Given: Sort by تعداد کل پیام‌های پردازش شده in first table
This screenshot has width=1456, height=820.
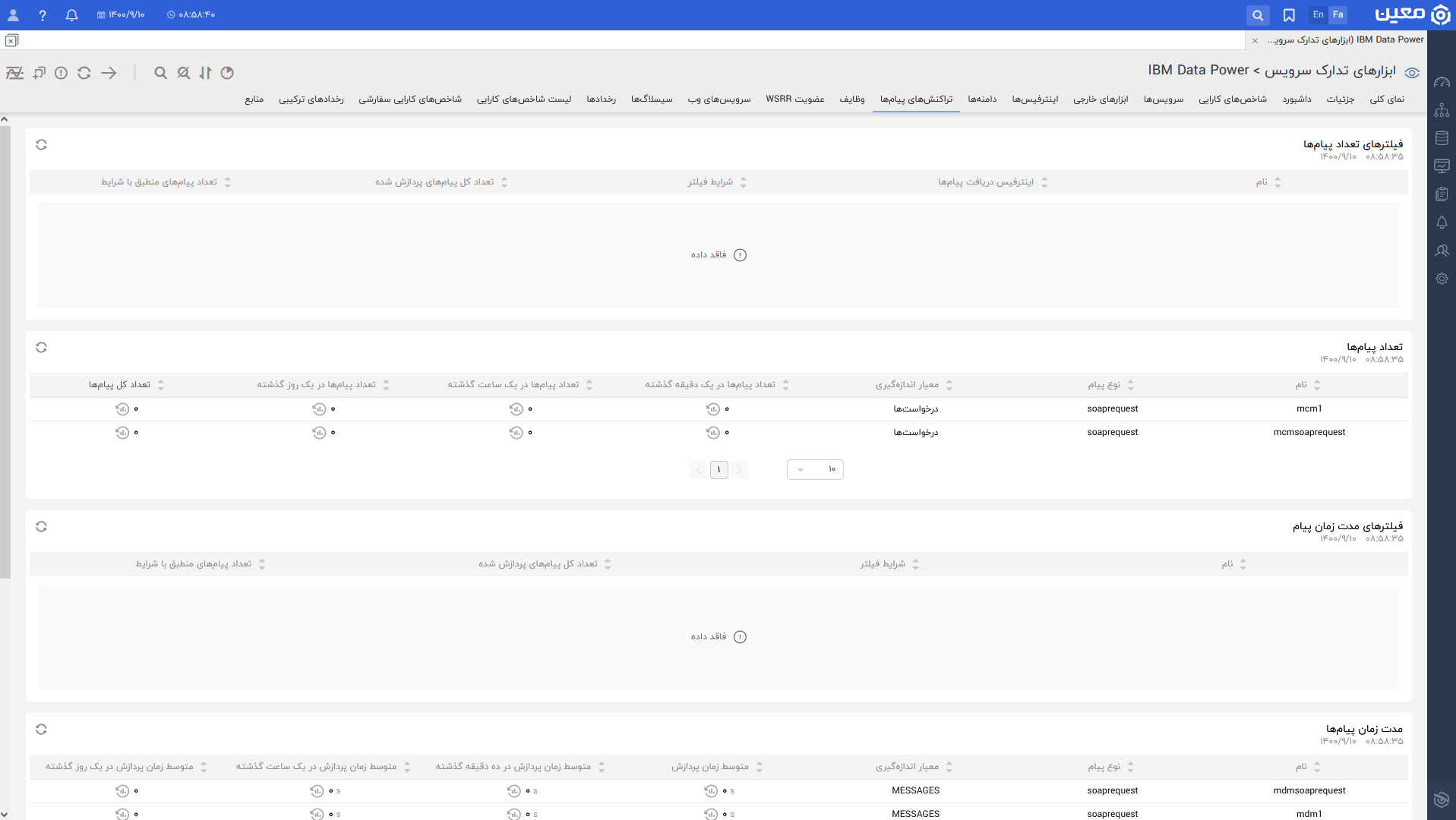Looking at the screenshot, I should (x=441, y=182).
